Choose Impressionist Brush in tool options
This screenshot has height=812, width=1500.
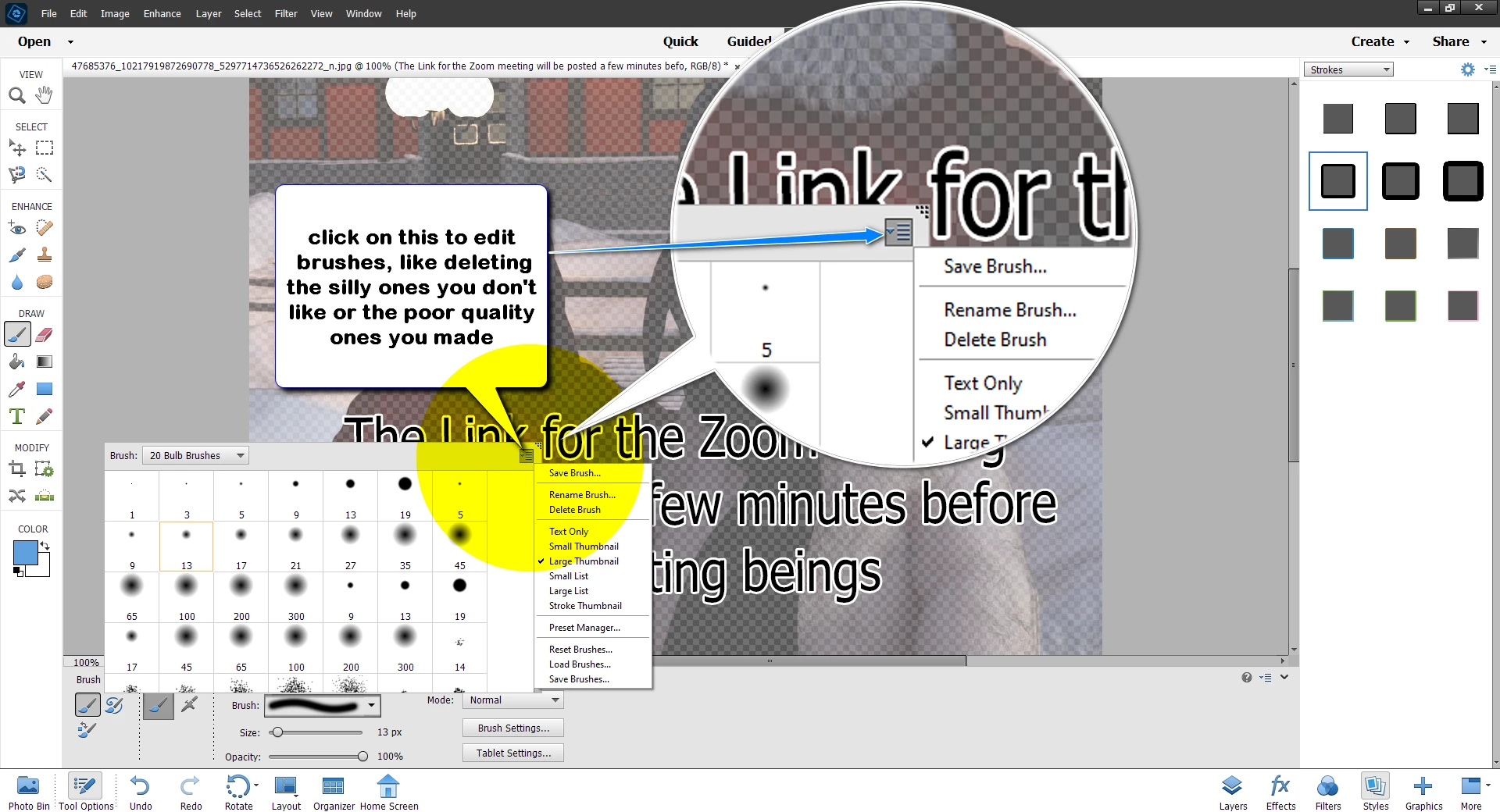(x=115, y=705)
